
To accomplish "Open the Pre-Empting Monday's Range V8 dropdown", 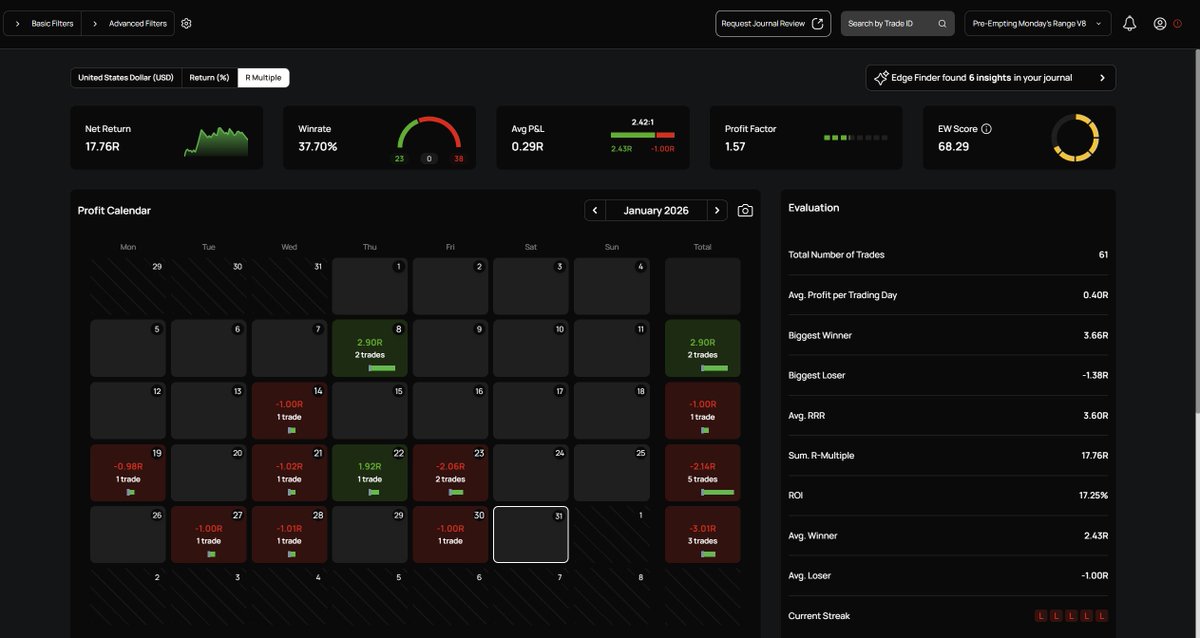I will point(1037,23).
